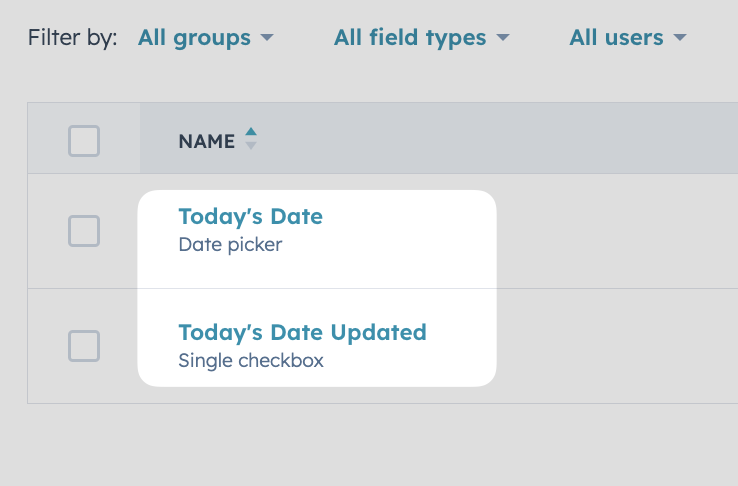Screen dimensions: 738x486
Task: Click the Date picker field type text
Action: point(230,245)
